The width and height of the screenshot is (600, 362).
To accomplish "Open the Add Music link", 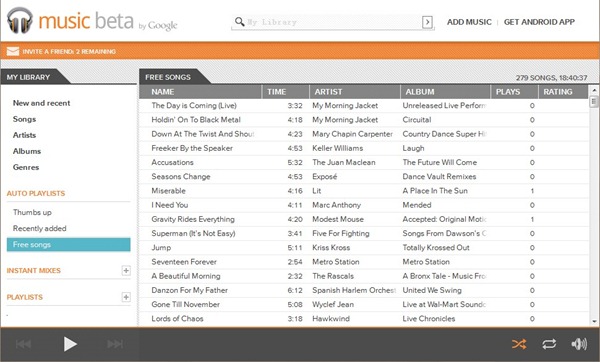I will (469, 22).
